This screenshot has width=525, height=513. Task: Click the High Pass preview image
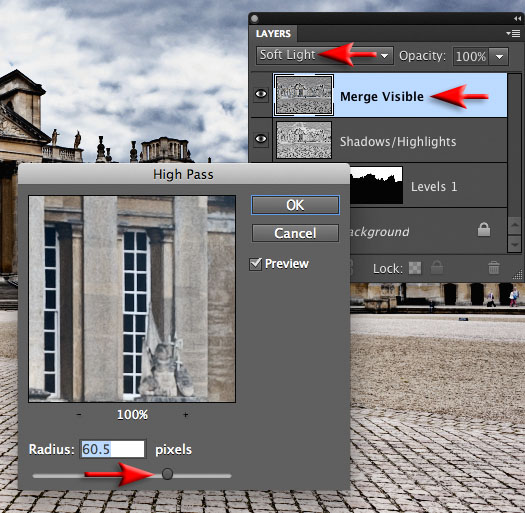point(132,299)
